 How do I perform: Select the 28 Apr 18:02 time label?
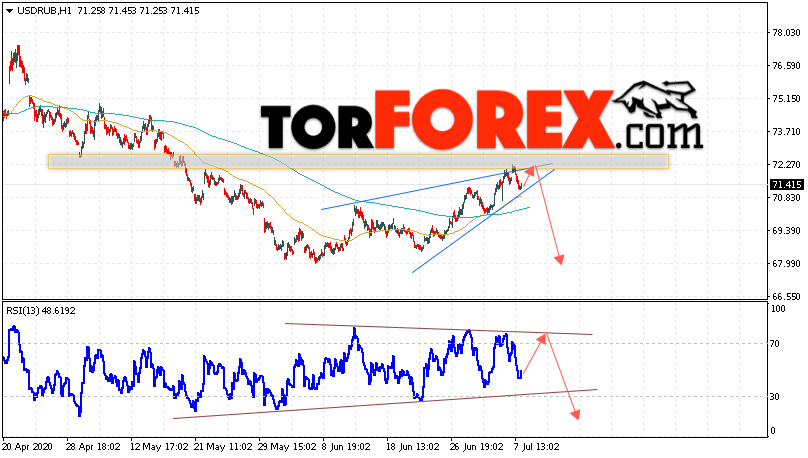93,447
